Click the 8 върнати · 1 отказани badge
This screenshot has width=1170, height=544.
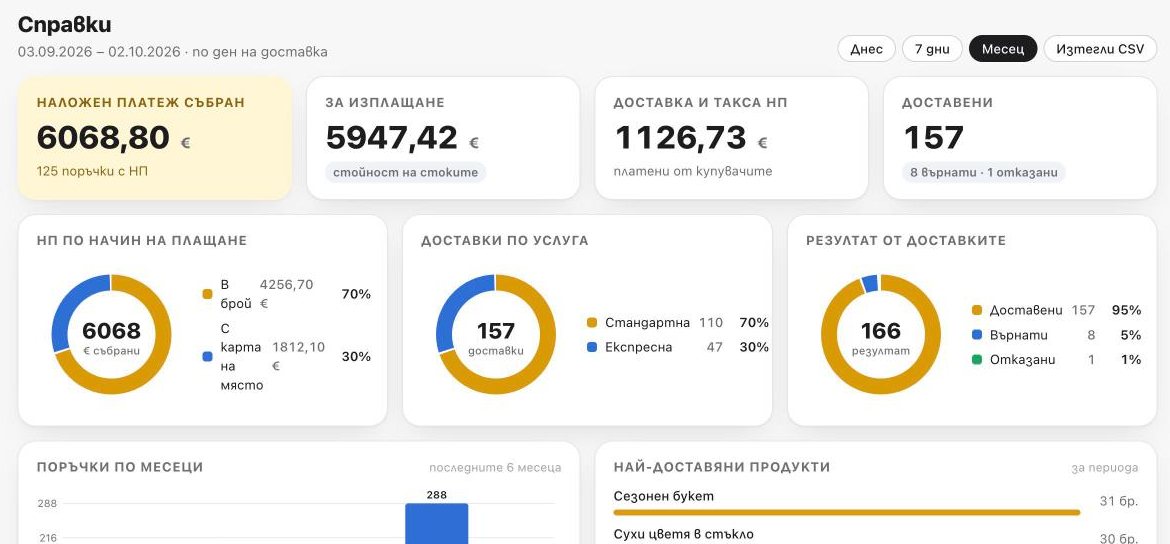(x=983, y=172)
